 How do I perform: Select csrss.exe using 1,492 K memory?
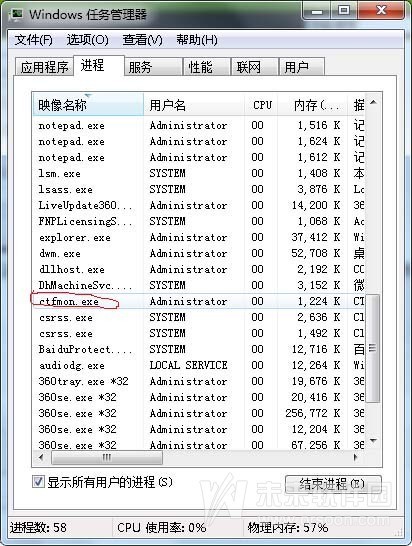pos(199,333)
